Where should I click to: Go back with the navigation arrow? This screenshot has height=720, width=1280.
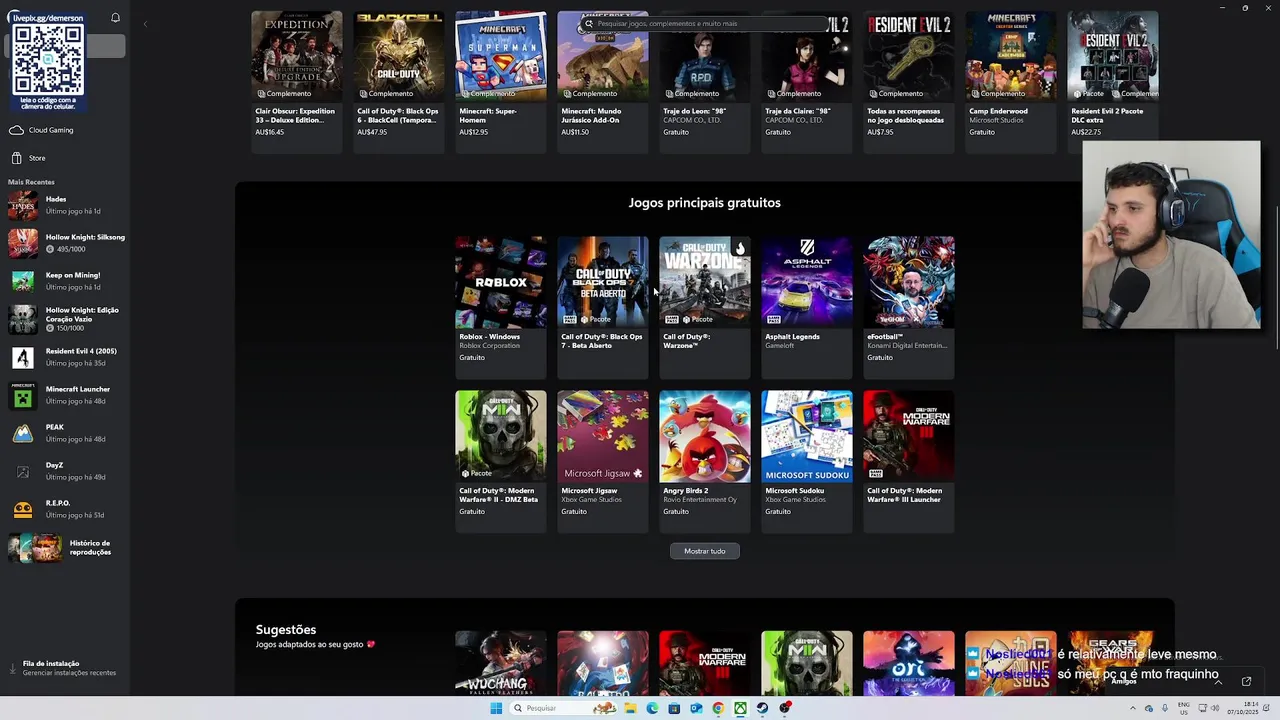145,24
